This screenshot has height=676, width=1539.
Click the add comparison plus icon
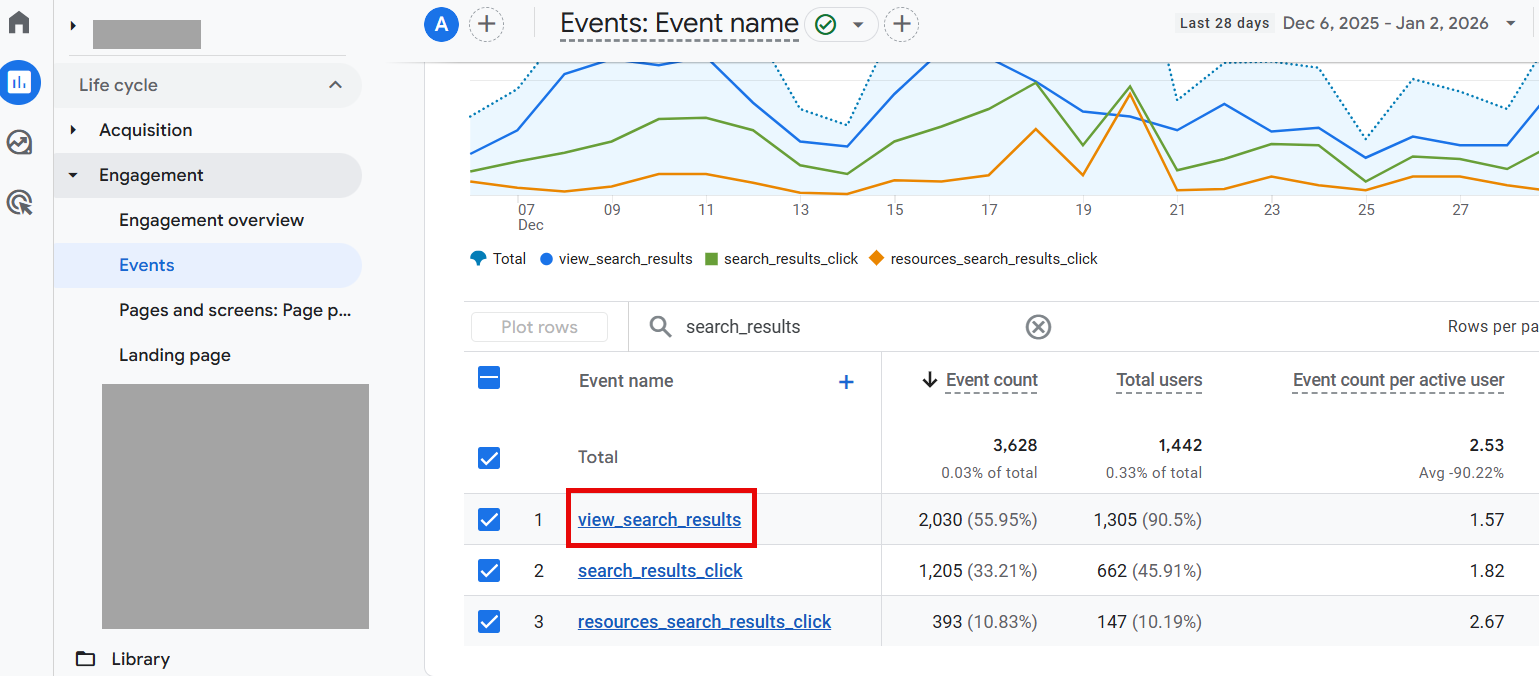click(486, 24)
